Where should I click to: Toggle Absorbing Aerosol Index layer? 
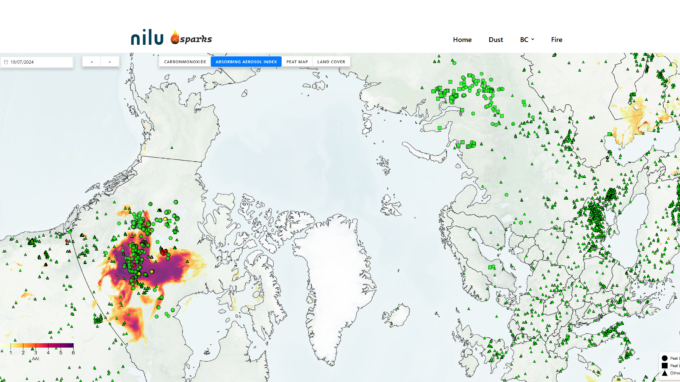[x=246, y=62]
